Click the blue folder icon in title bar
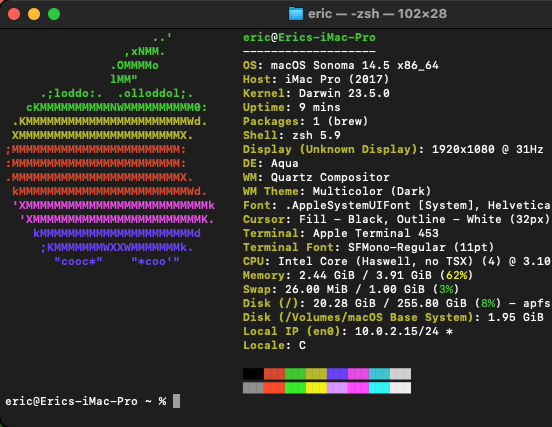Viewport: 552px width, 427px height. point(296,14)
